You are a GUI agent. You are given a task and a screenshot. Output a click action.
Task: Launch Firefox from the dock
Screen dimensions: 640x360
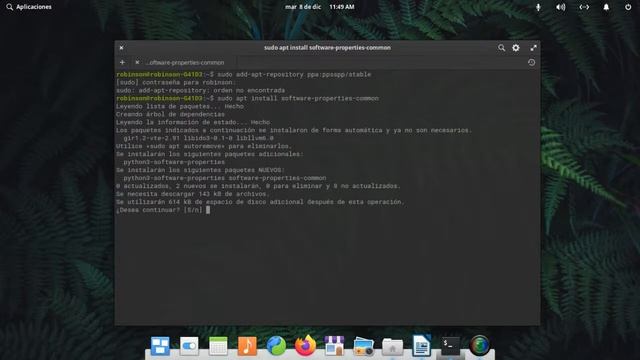(x=305, y=346)
